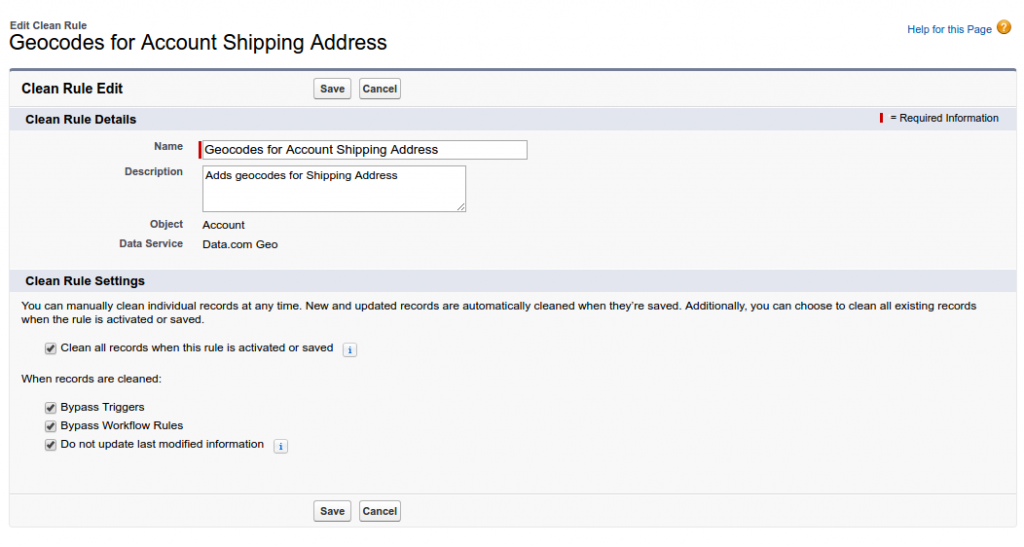Click the Data.com Geo data service value
Screen dimensions: 1024x547
[240, 244]
